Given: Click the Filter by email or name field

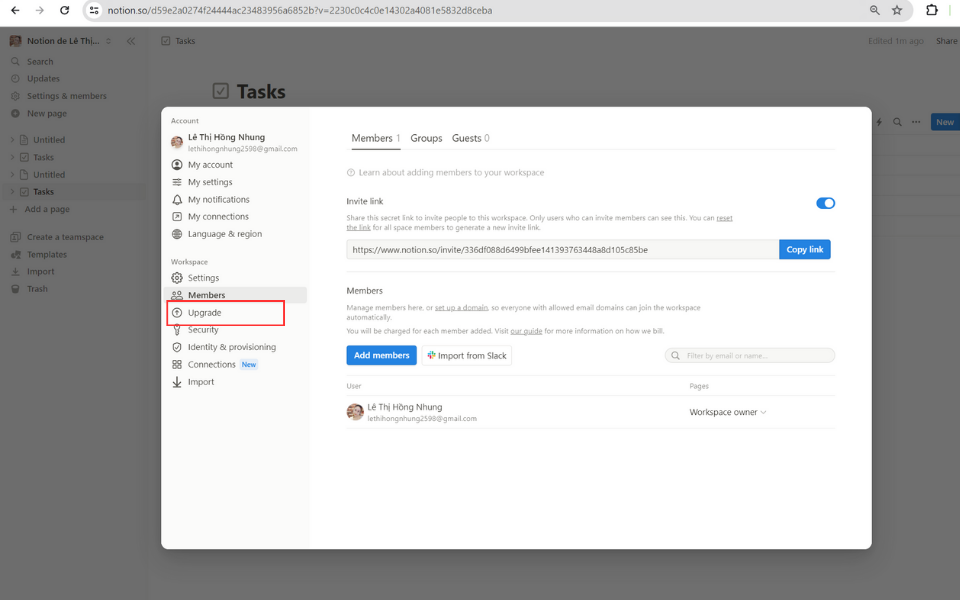Looking at the screenshot, I should 750,355.
